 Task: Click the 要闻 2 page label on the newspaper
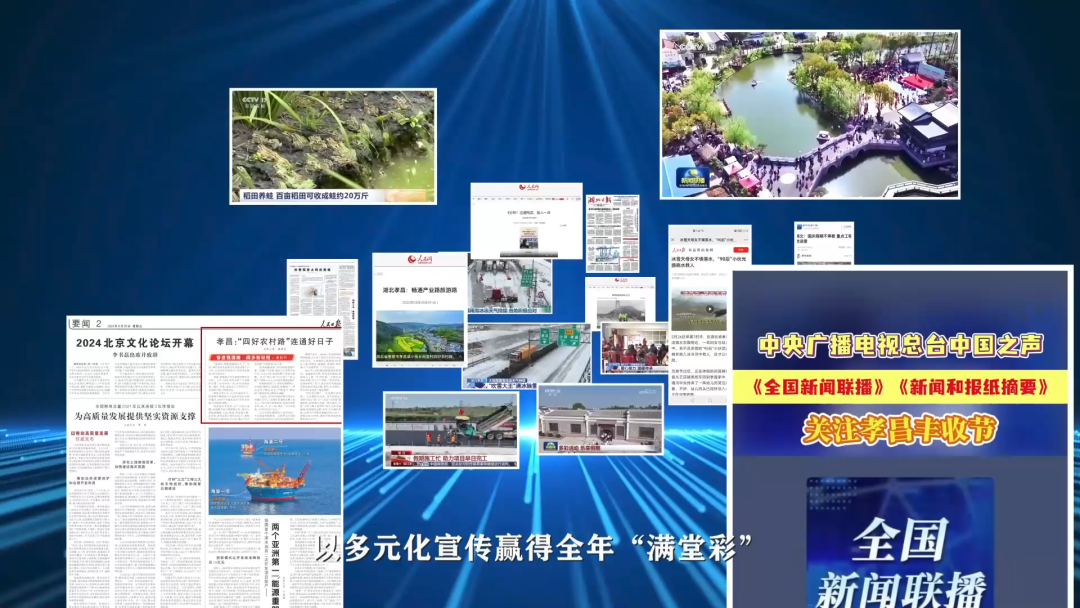[x=87, y=324]
